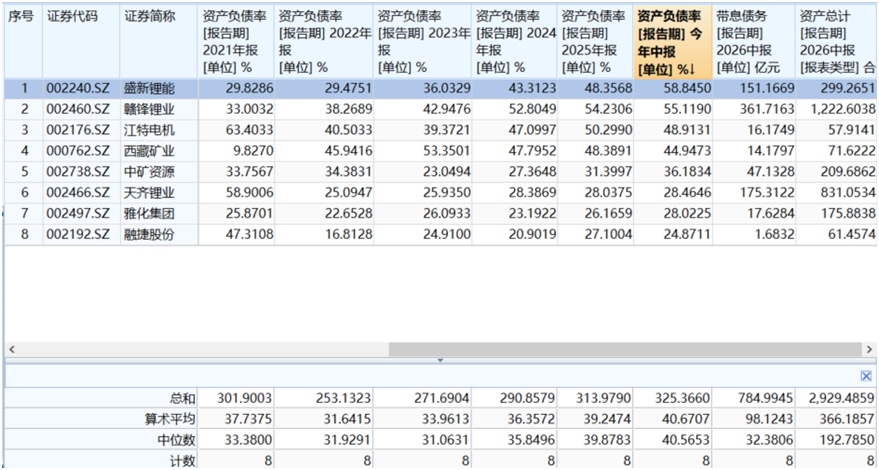Click the 赣锋锂业 name cell
This screenshot has width=879, height=470.
[159, 109]
